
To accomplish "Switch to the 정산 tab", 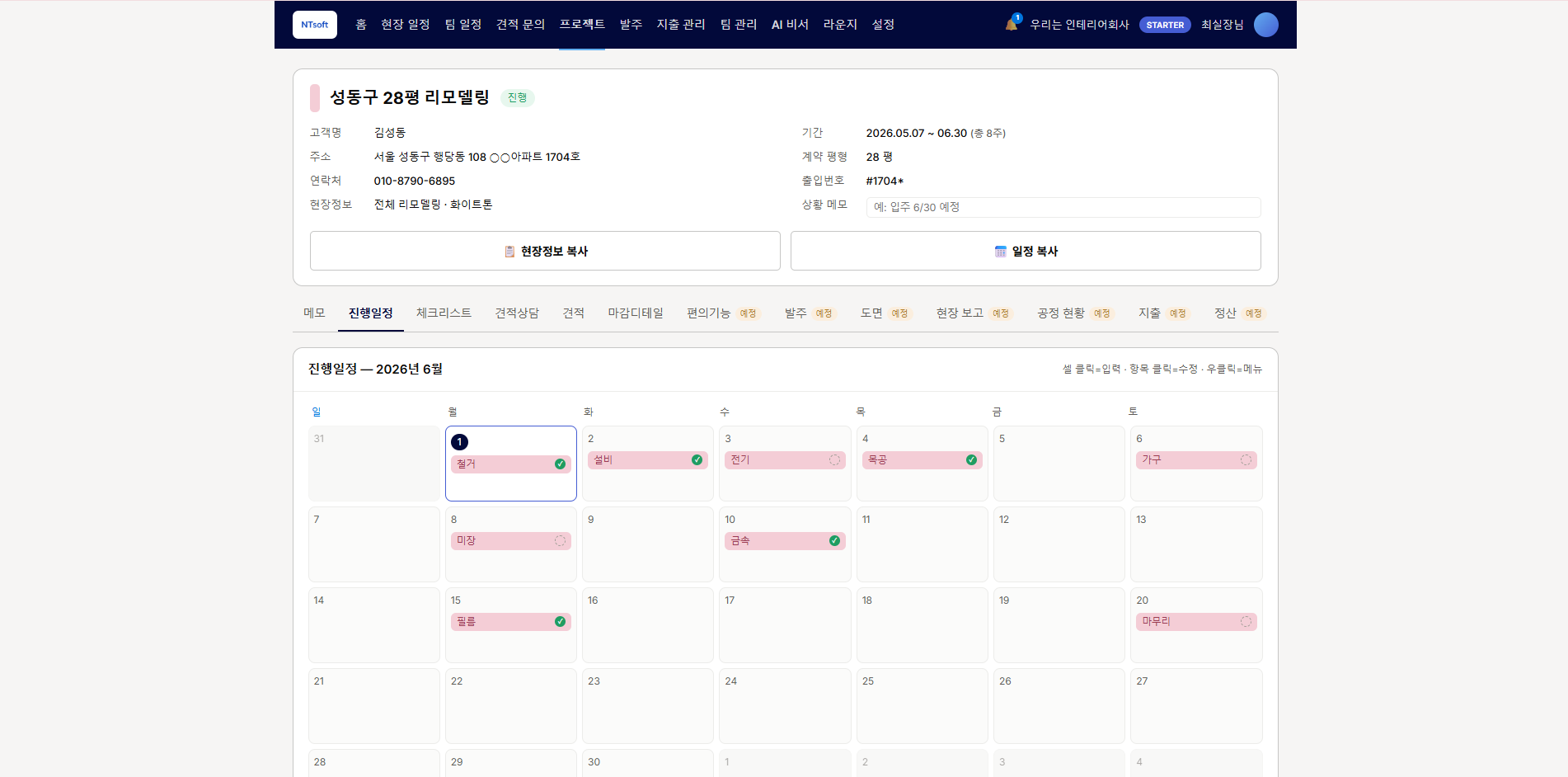I will click(1239, 313).
